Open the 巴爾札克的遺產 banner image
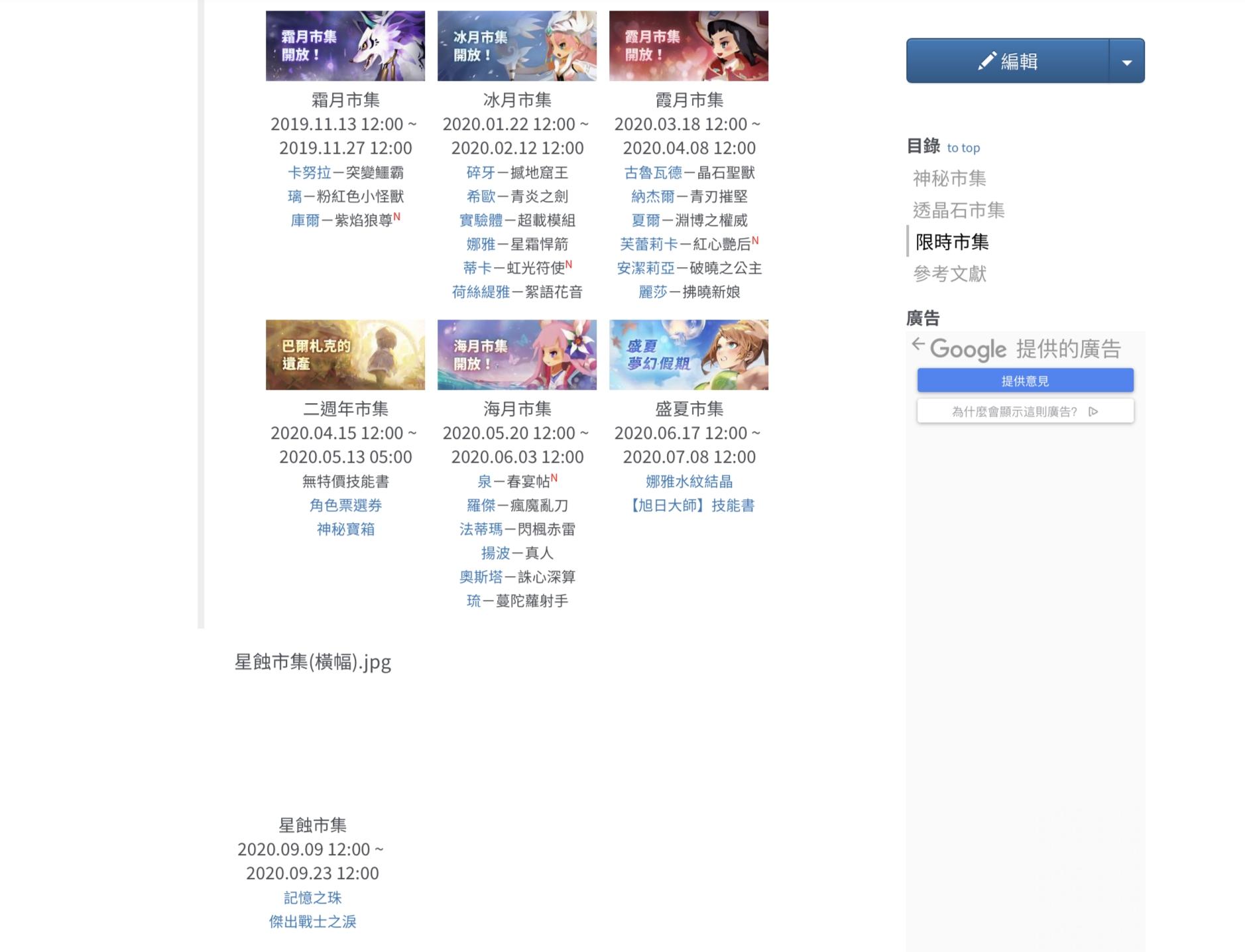Image resolution: width=1245 pixels, height=952 pixels. click(345, 355)
